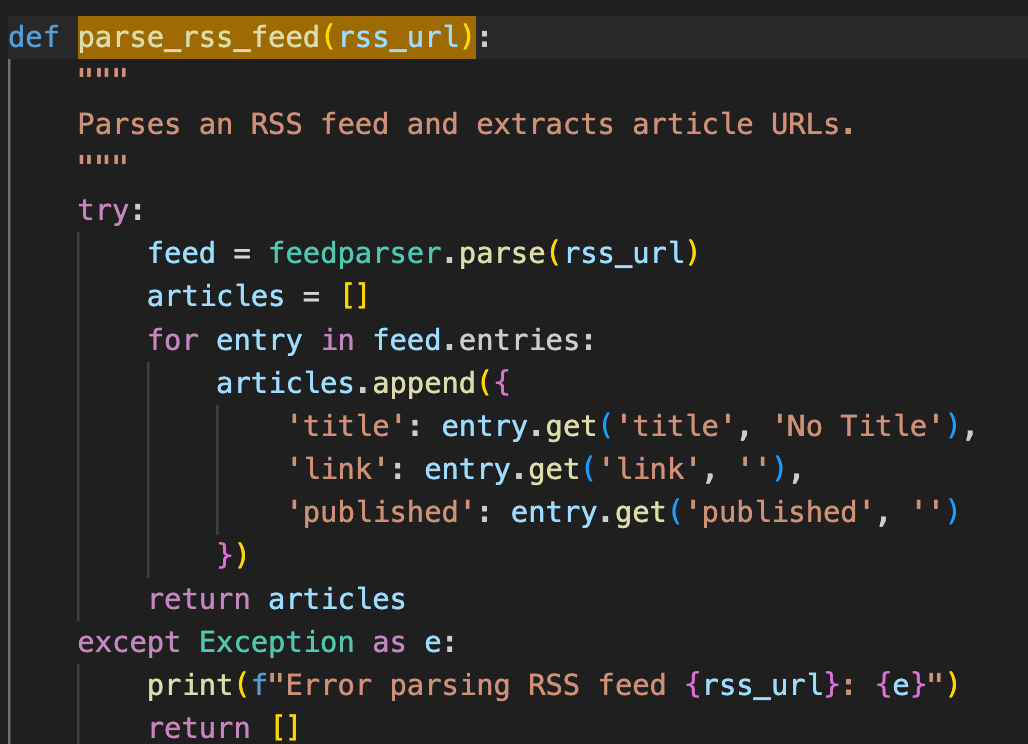The image size is (1028, 744).
Task: Click the entry loop variable
Action: (259, 340)
